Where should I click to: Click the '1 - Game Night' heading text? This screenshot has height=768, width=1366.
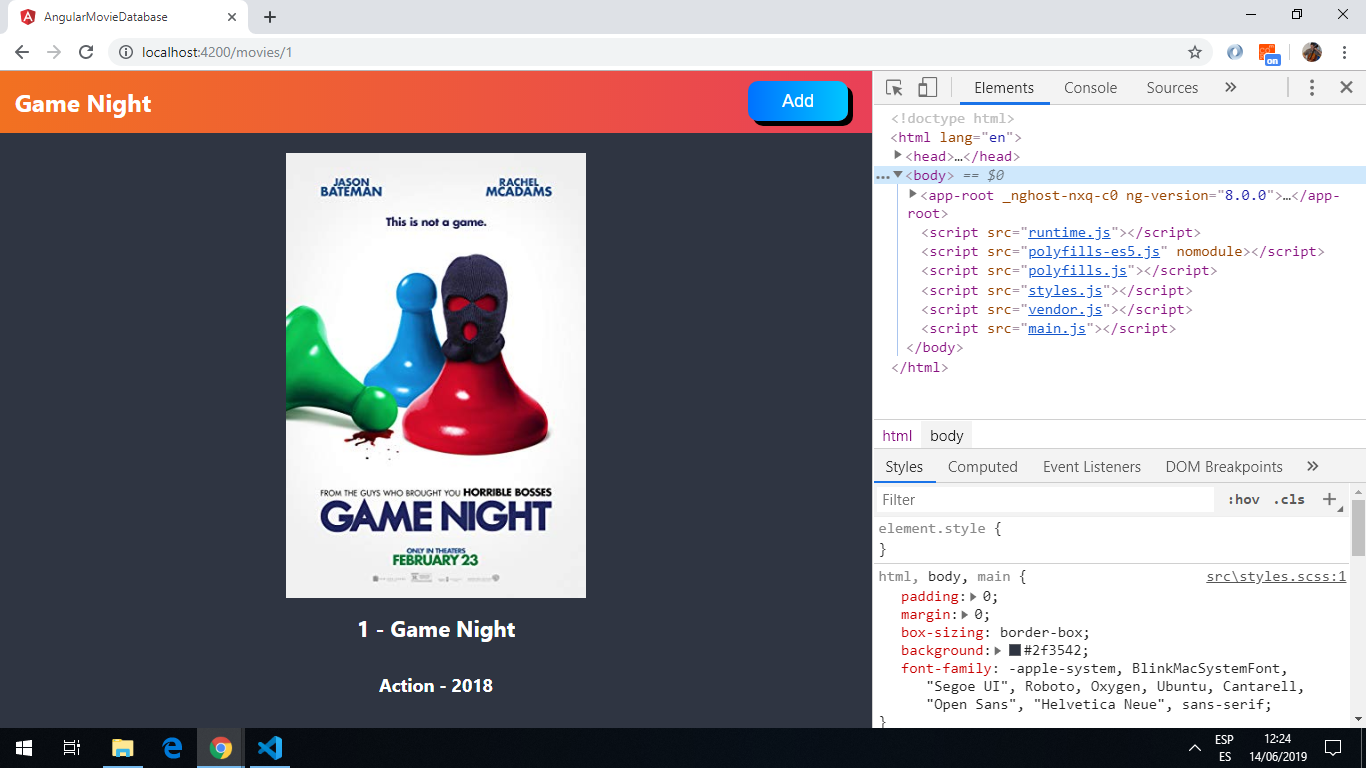point(436,629)
